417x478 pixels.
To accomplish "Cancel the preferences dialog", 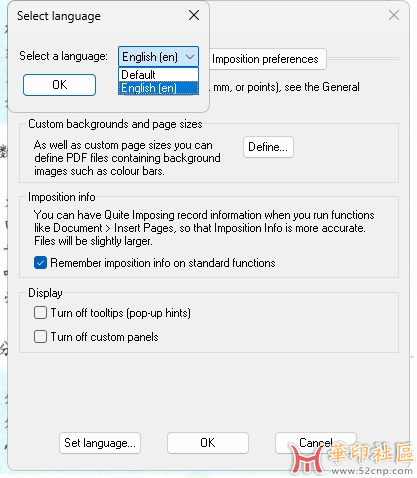I will 316,443.
